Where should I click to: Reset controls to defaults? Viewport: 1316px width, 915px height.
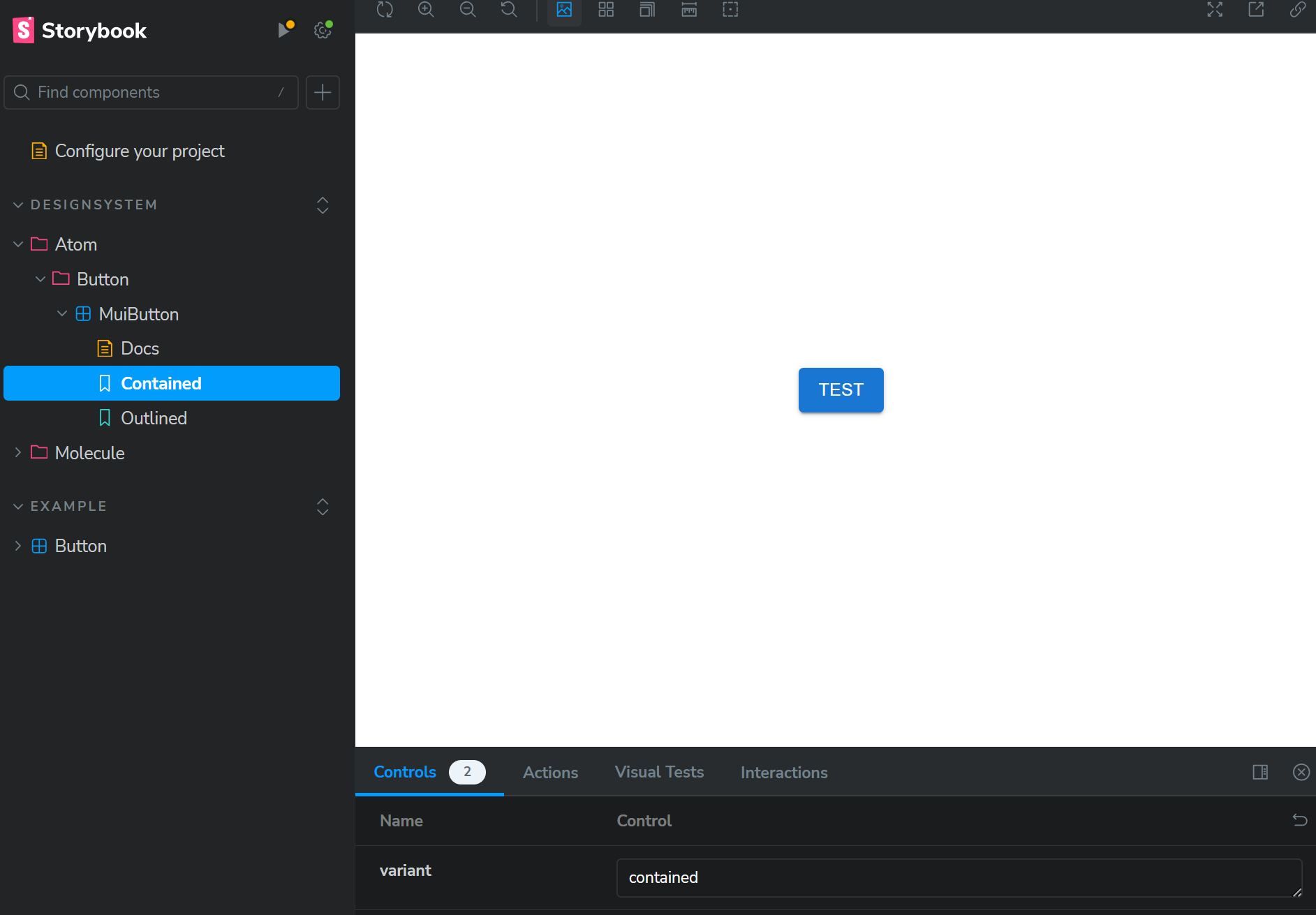(1300, 820)
